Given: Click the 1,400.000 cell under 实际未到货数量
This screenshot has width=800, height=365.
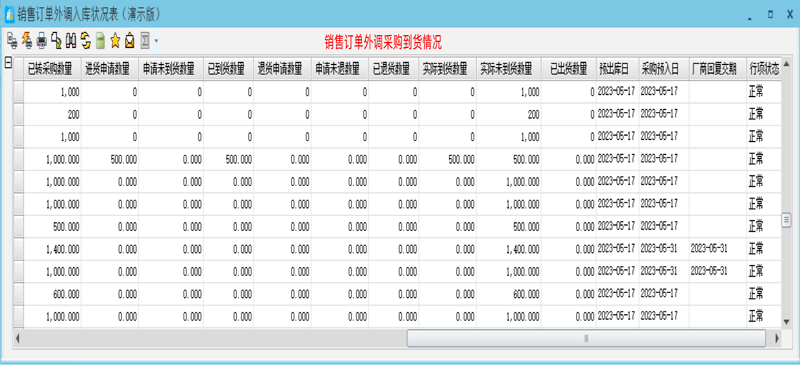Looking at the screenshot, I should pyautogui.click(x=509, y=249).
